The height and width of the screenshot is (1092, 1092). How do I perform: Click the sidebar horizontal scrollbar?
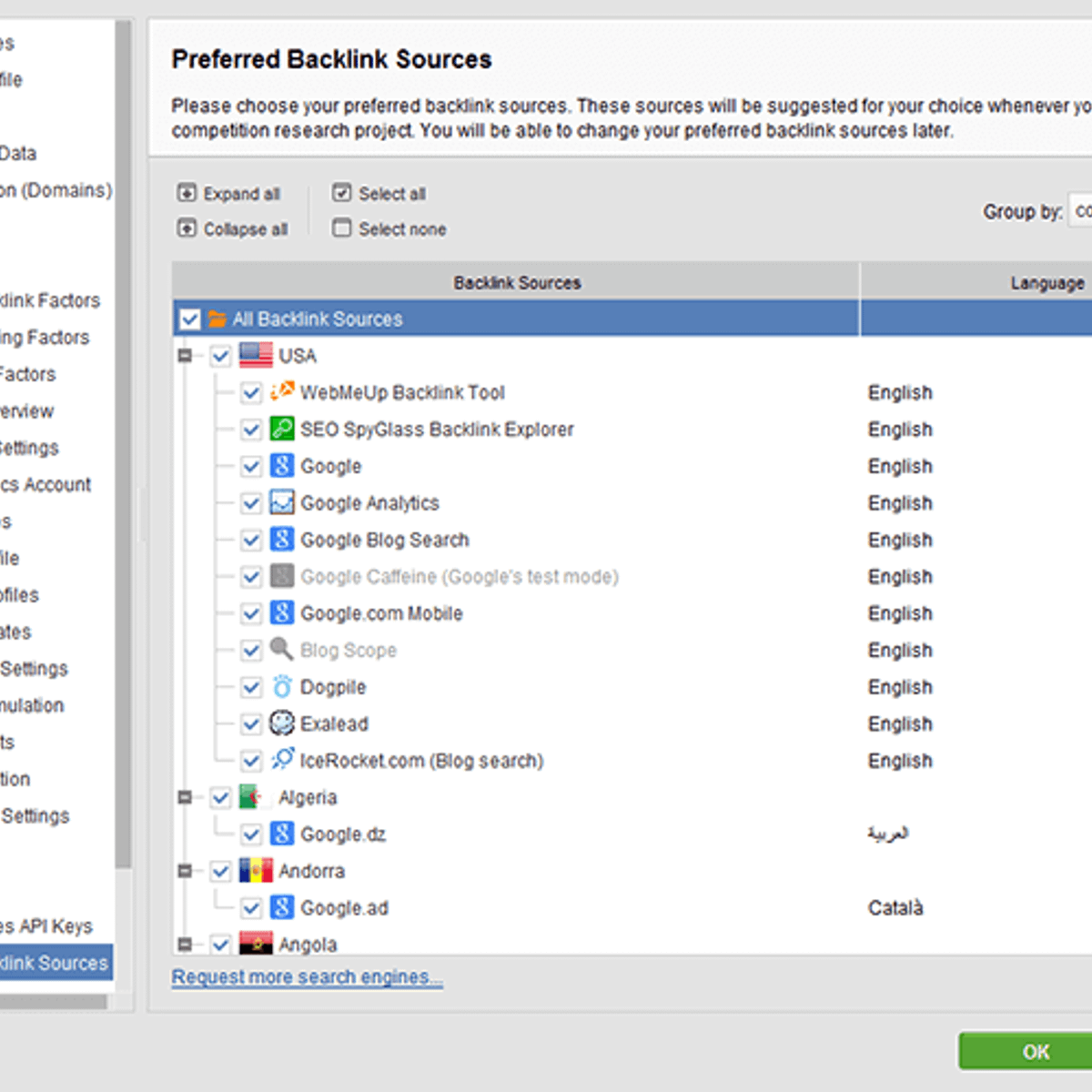coord(54,1002)
